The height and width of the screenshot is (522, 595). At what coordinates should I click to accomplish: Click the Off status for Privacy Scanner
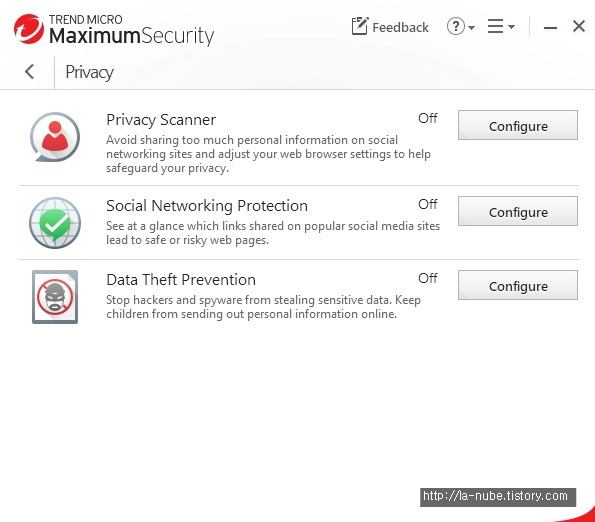[x=428, y=118]
